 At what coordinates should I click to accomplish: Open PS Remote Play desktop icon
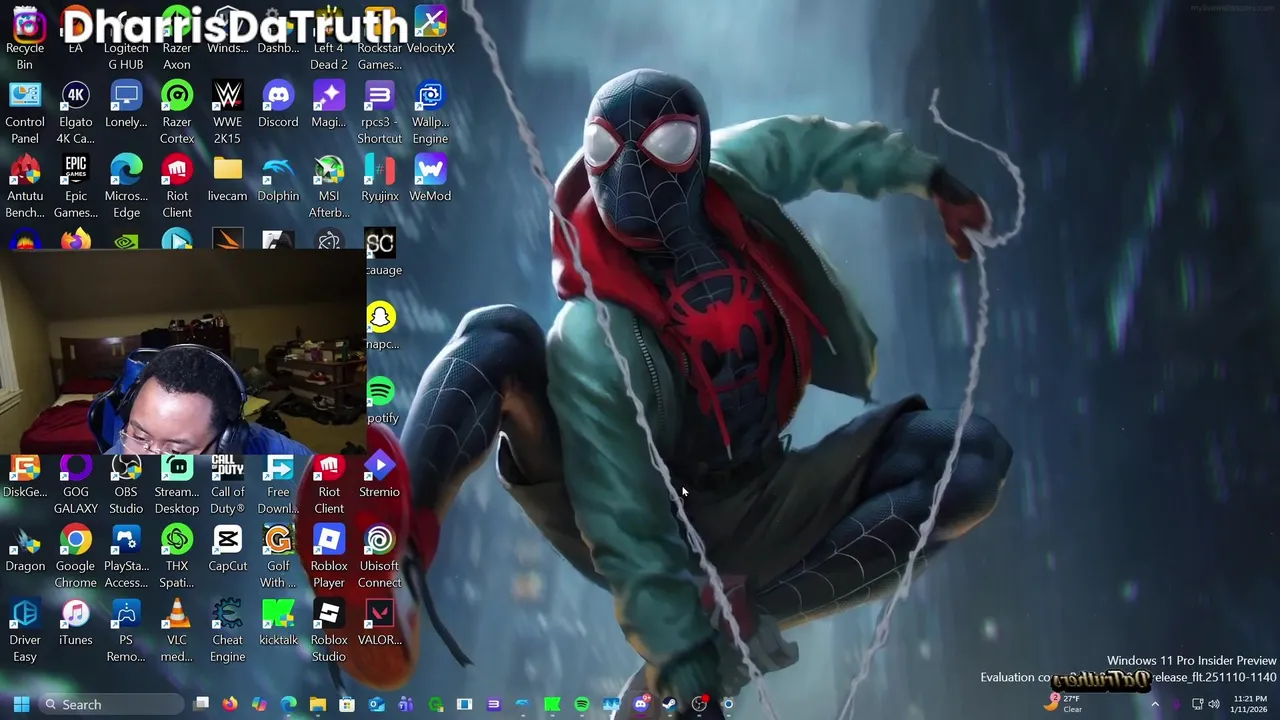(126, 631)
